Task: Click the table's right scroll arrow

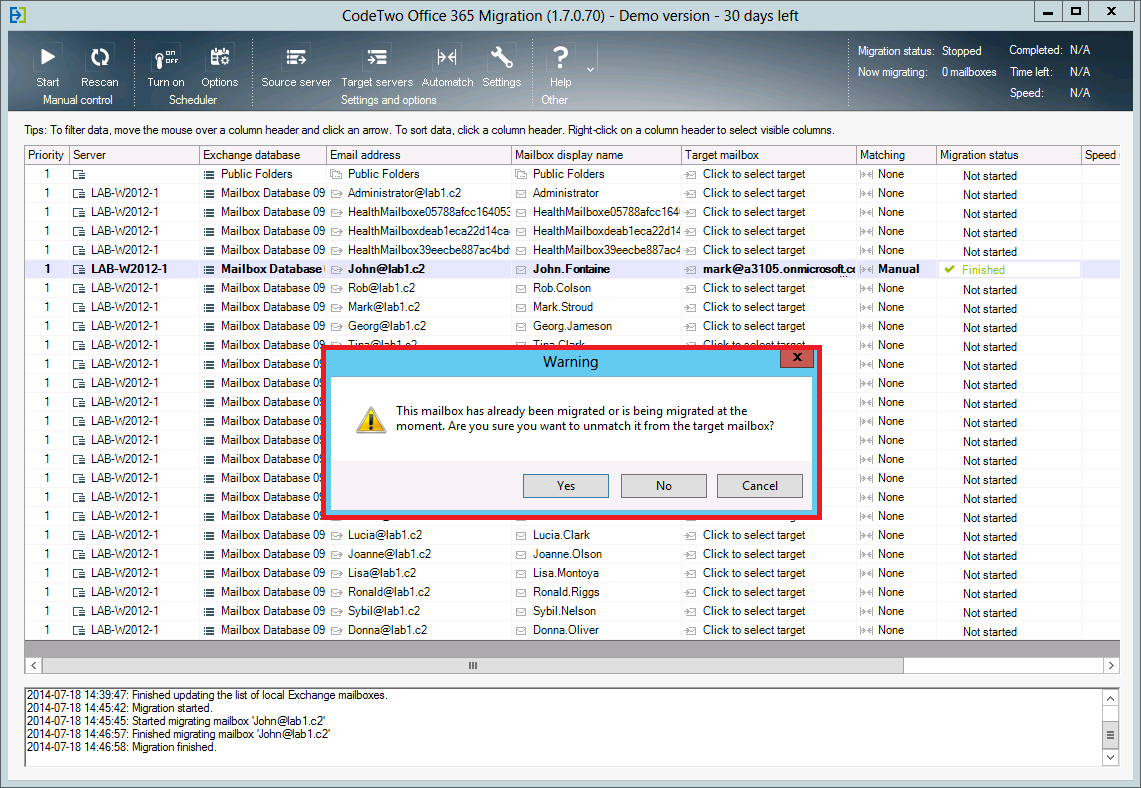Action: (x=1110, y=665)
